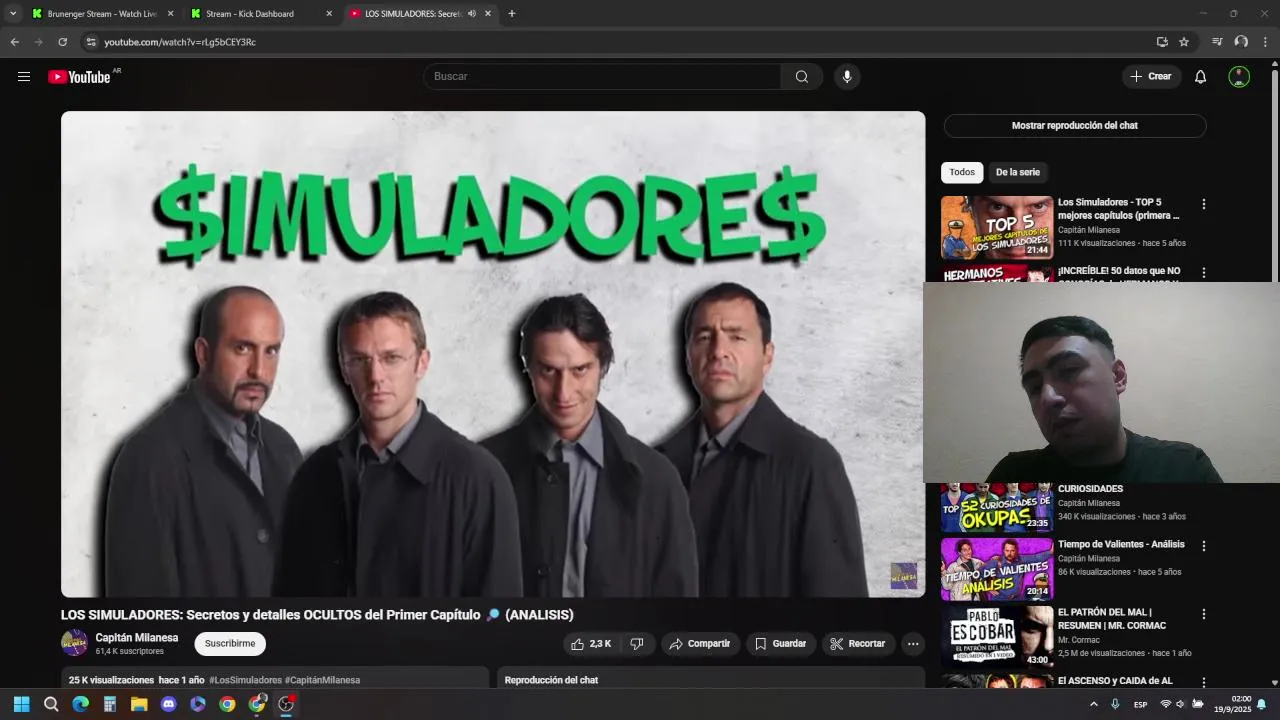
Task: Open options for Los Simuladores TOP 5 video
Action: coord(1204,204)
